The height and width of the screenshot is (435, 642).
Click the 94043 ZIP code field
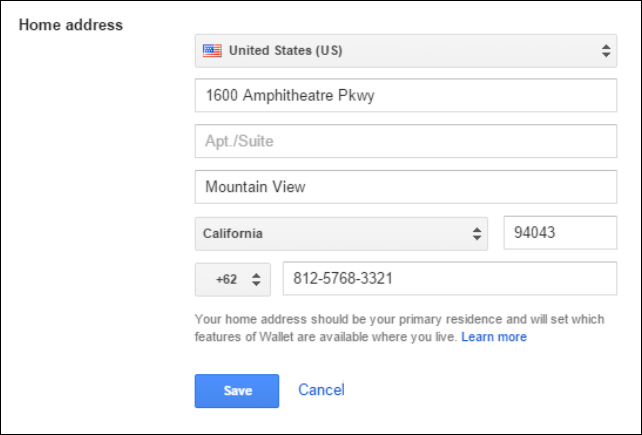(560, 233)
